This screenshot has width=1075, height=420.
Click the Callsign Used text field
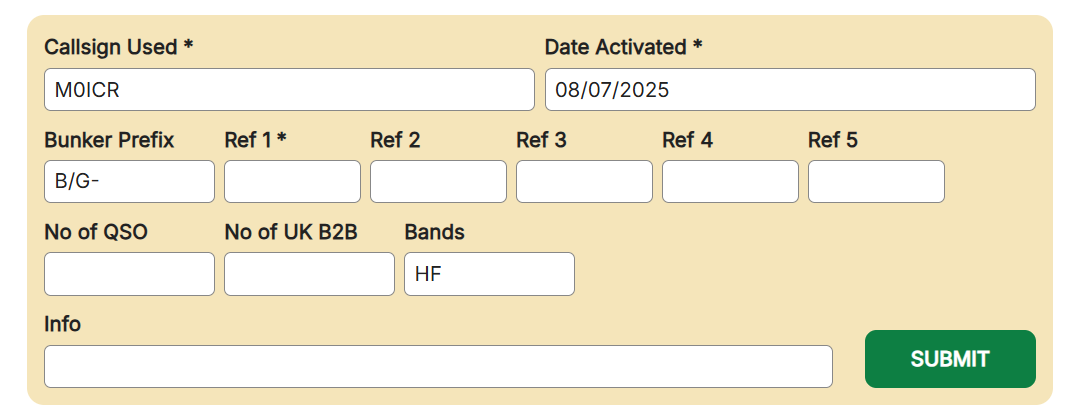pyautogui.click(x=289, y=90)
